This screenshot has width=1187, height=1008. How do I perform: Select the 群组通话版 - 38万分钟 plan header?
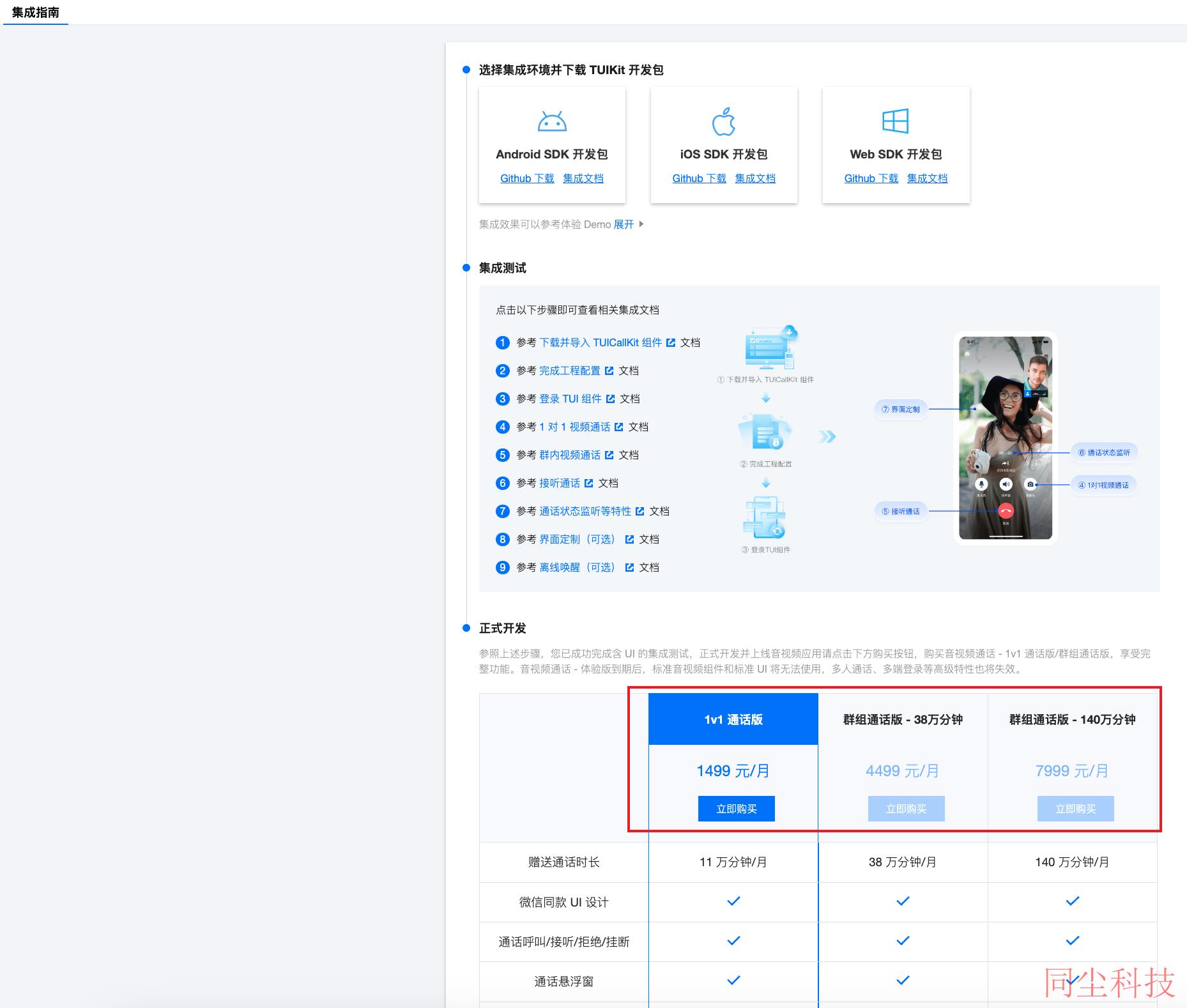tap(903, 719)
